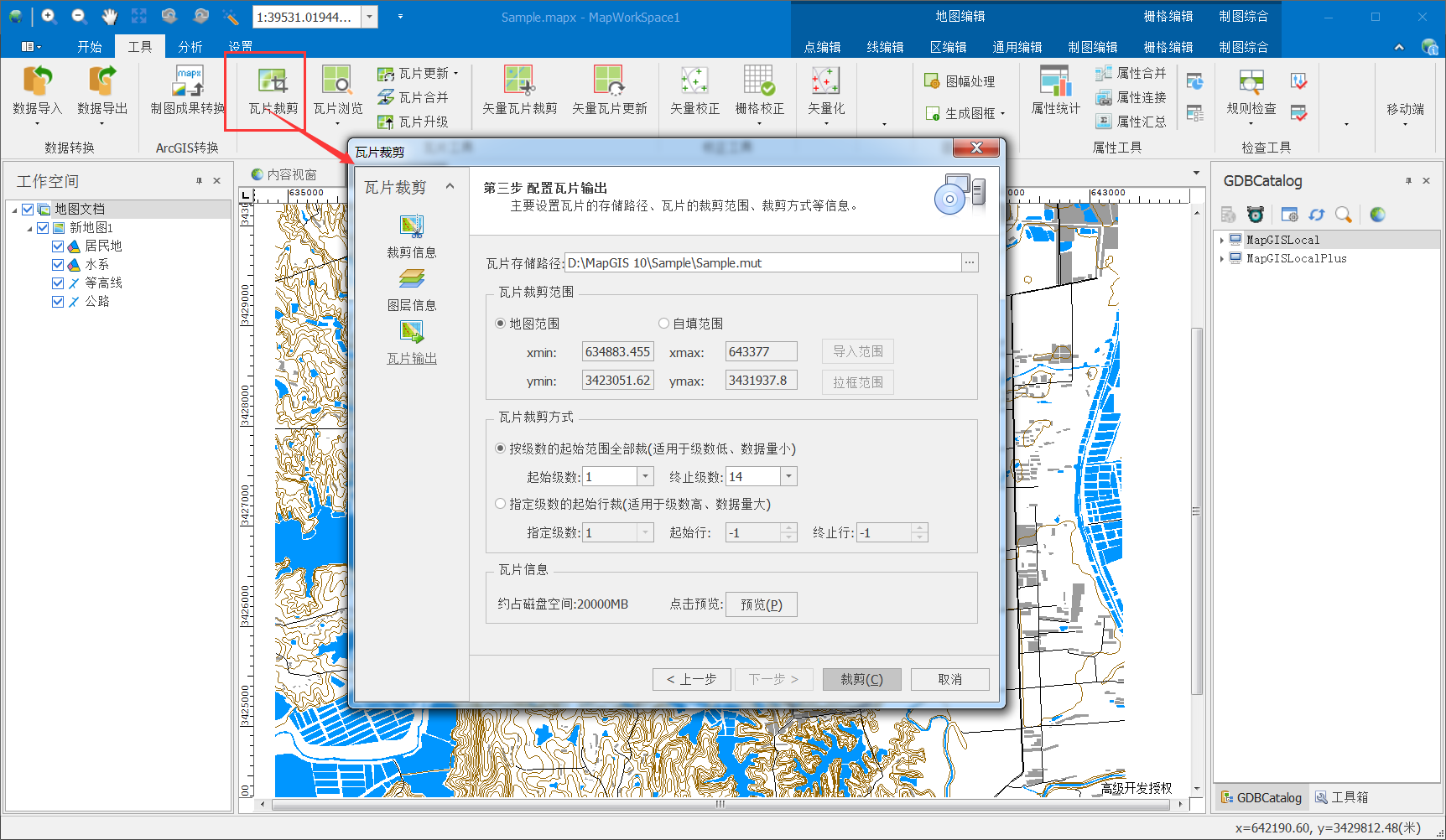The width and height of the screenshot is (1446, 840).
Task: Switch to 工具箱 bottom tab
Action: [x=1342, y=797]
